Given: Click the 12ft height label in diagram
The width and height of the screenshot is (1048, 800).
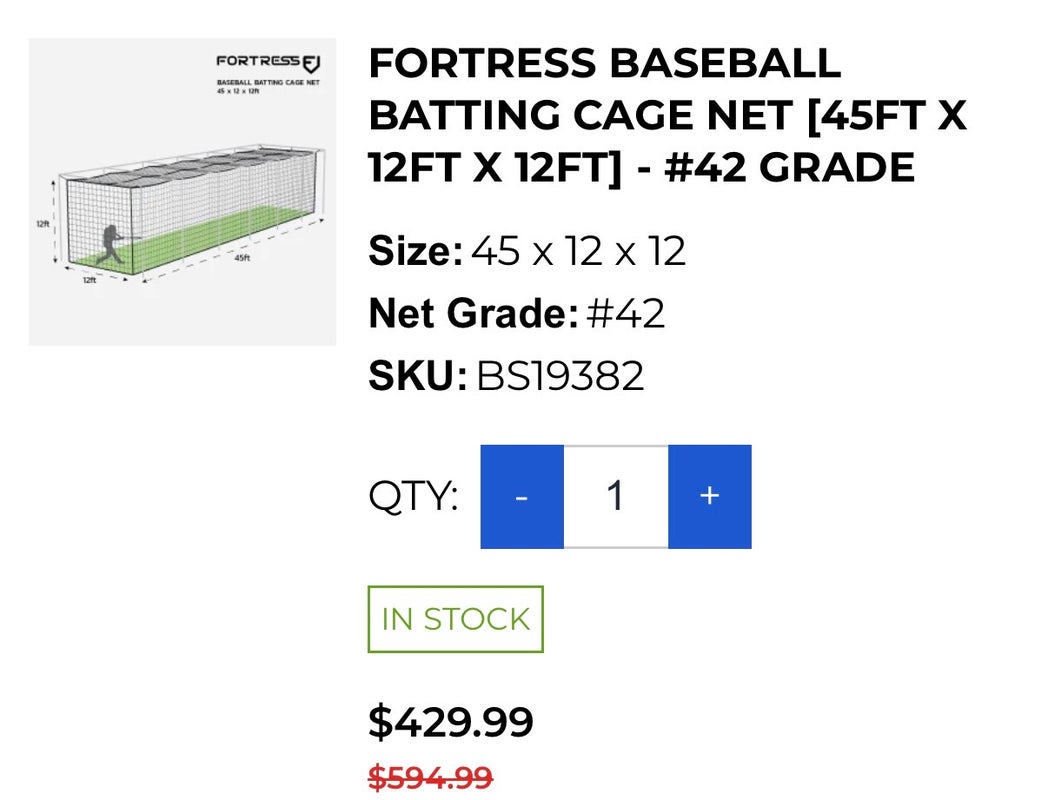Looking at the screenshot, I should [x=43, y=224].
